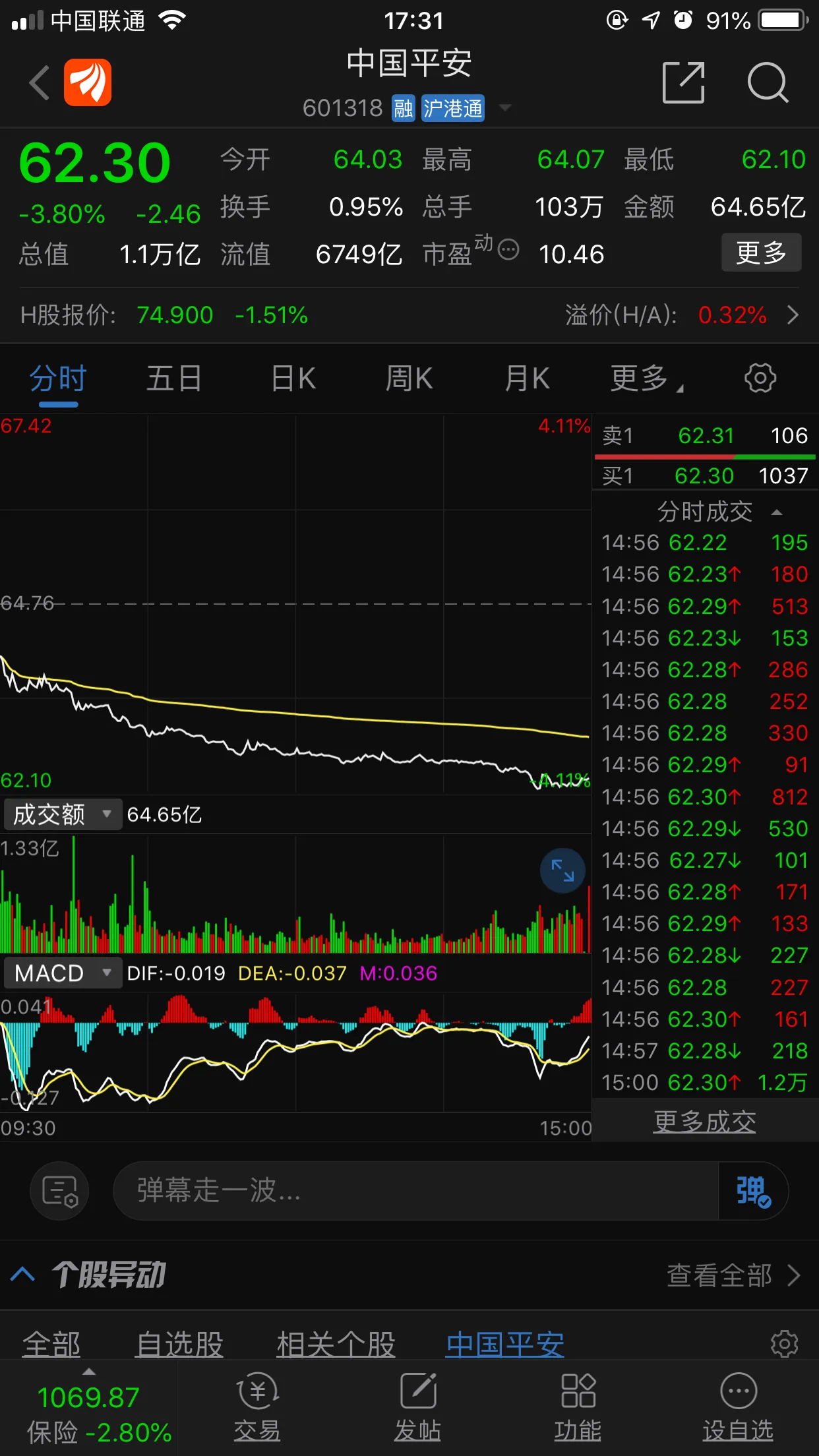819x1456 pixels.
Task: Open H股 premium details chevron
Action: pyautogui.click(x=793, y=315)
